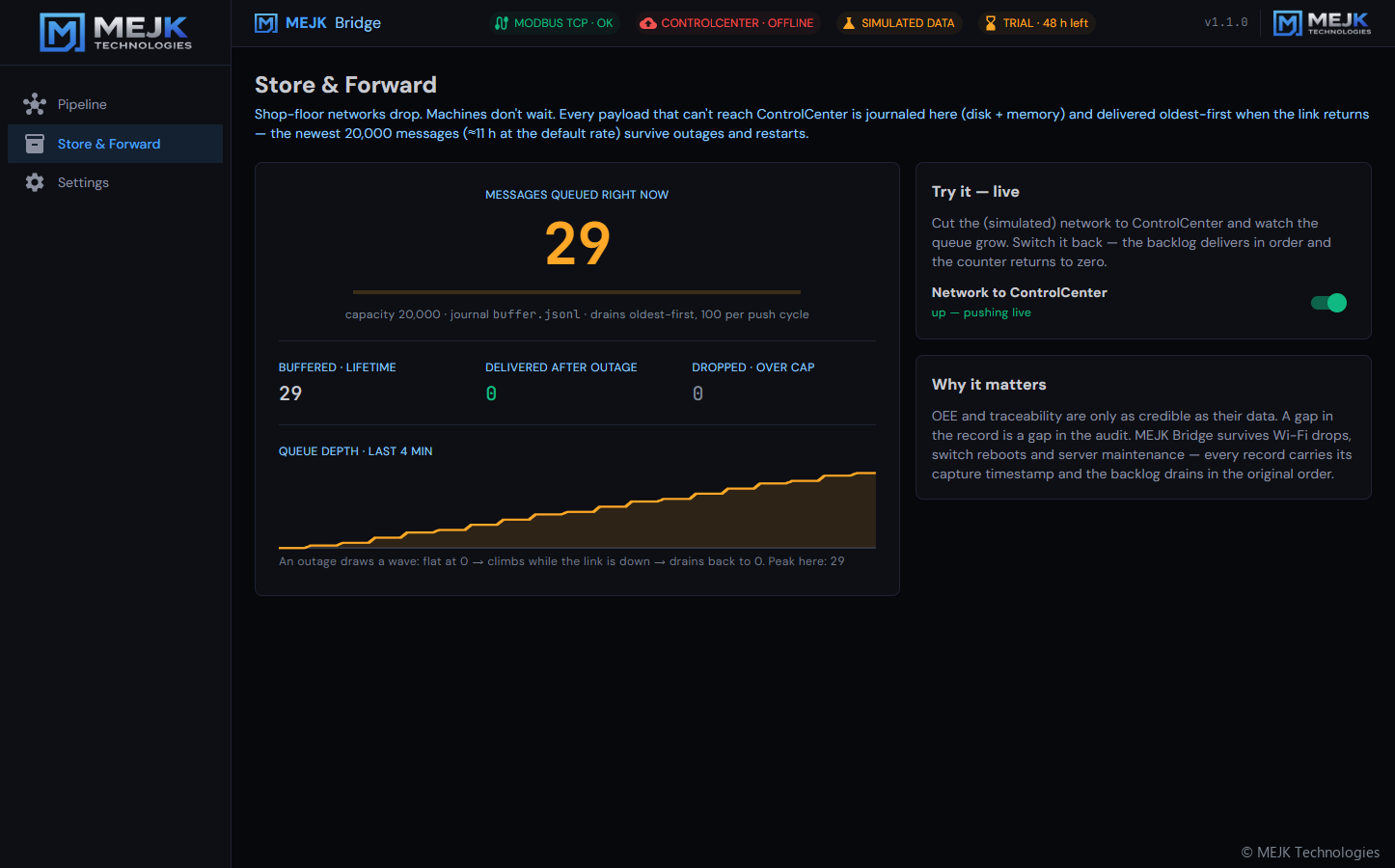The width and height of the screenshot is (1395, 868).
Task: Click the BUFFERED · LIFETIME label
Action: [x=338, y=367]
